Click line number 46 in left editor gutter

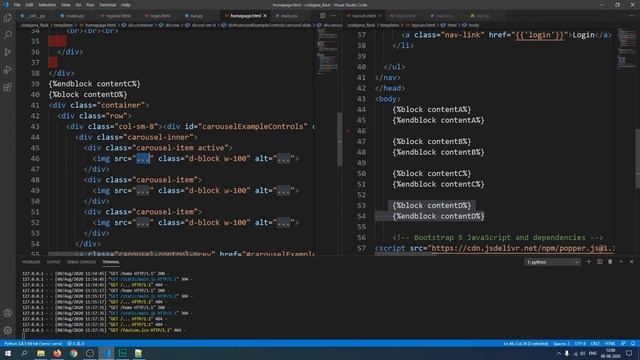click(x=35, y=158)
